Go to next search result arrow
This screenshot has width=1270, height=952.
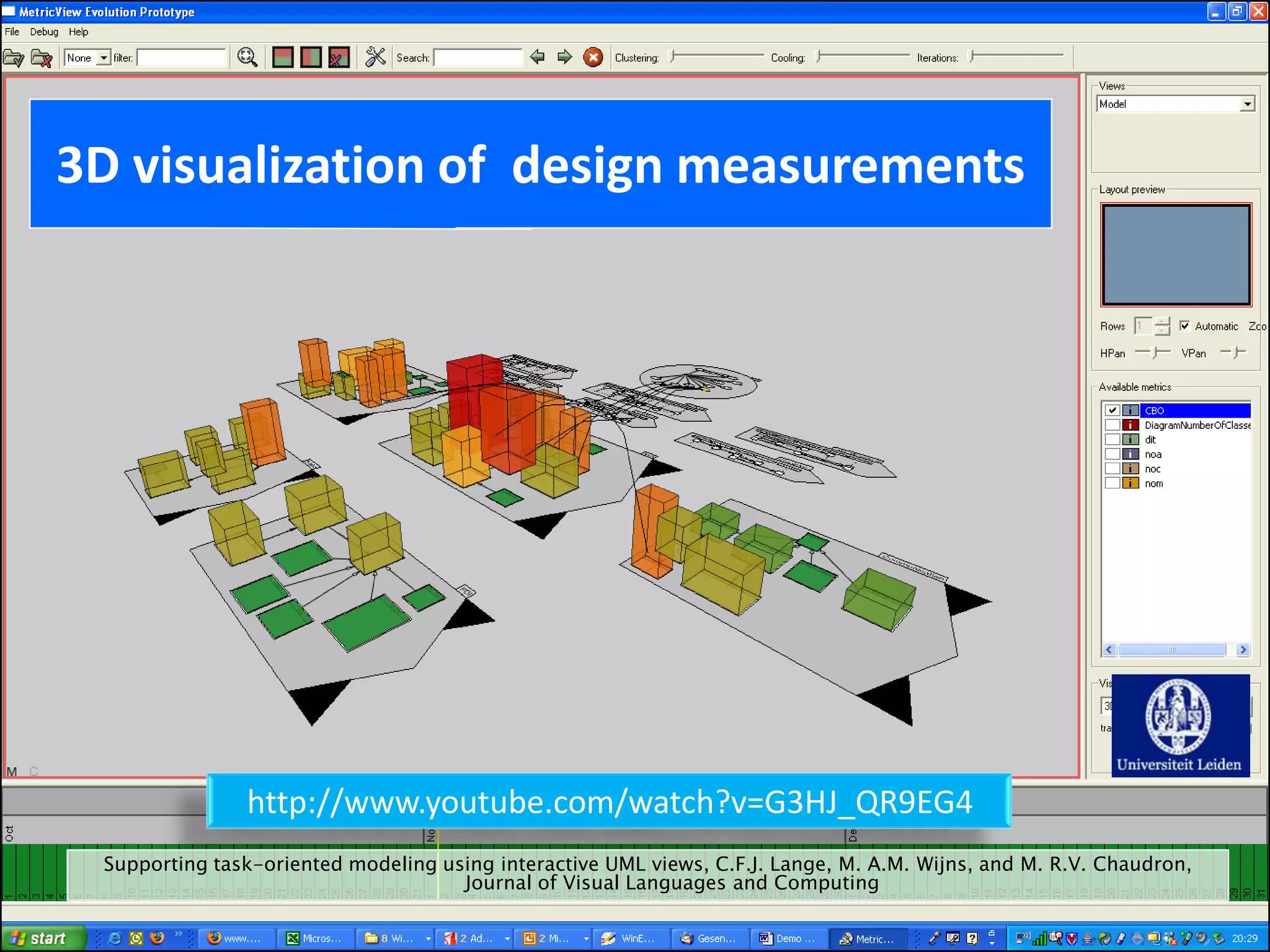564,57
